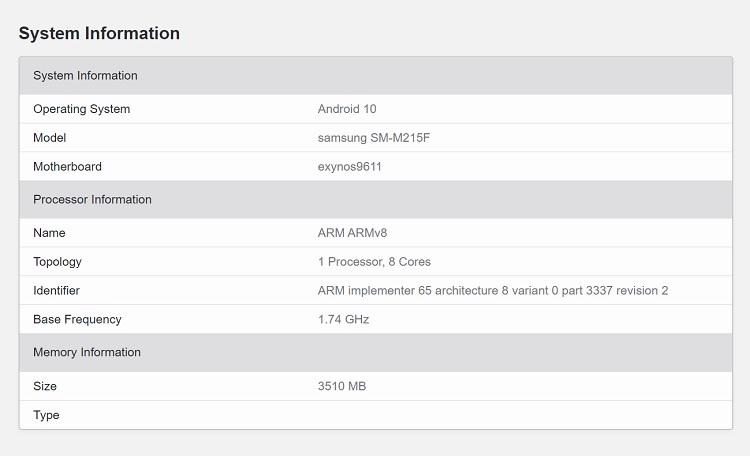Select the ARM implementer 65 identifier text
This screenshot has width=750, height=456.
pyautogui.click(x=492, y=291)
